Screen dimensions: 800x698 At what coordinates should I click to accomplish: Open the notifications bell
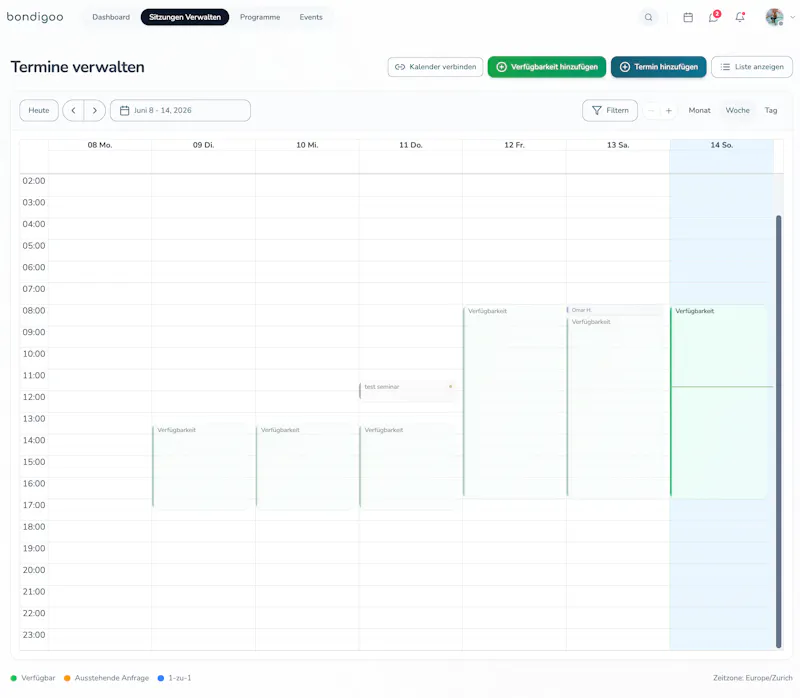(x=740, y=17)
